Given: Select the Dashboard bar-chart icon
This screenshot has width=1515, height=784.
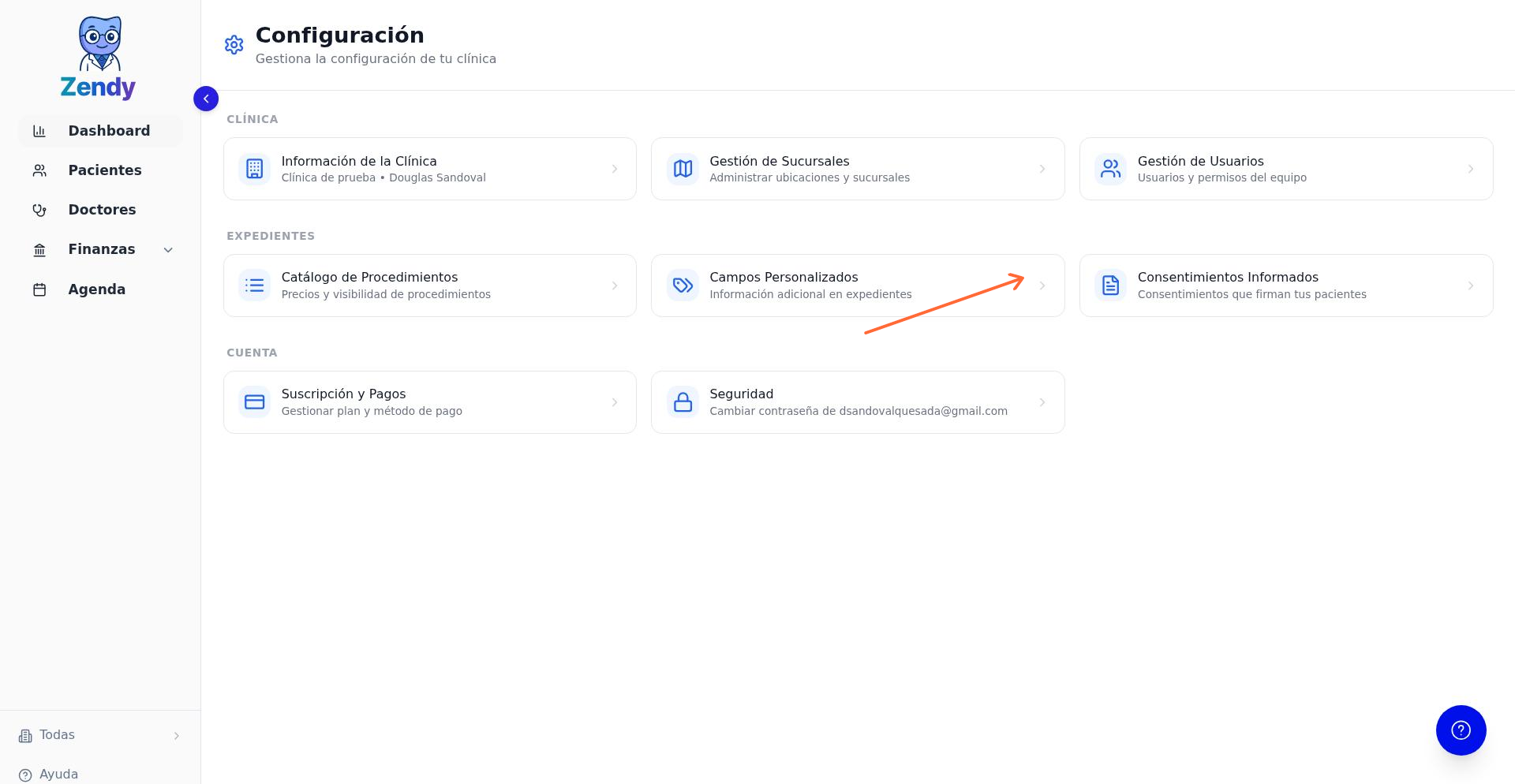Looking at the screenshot, I should 39,130.
